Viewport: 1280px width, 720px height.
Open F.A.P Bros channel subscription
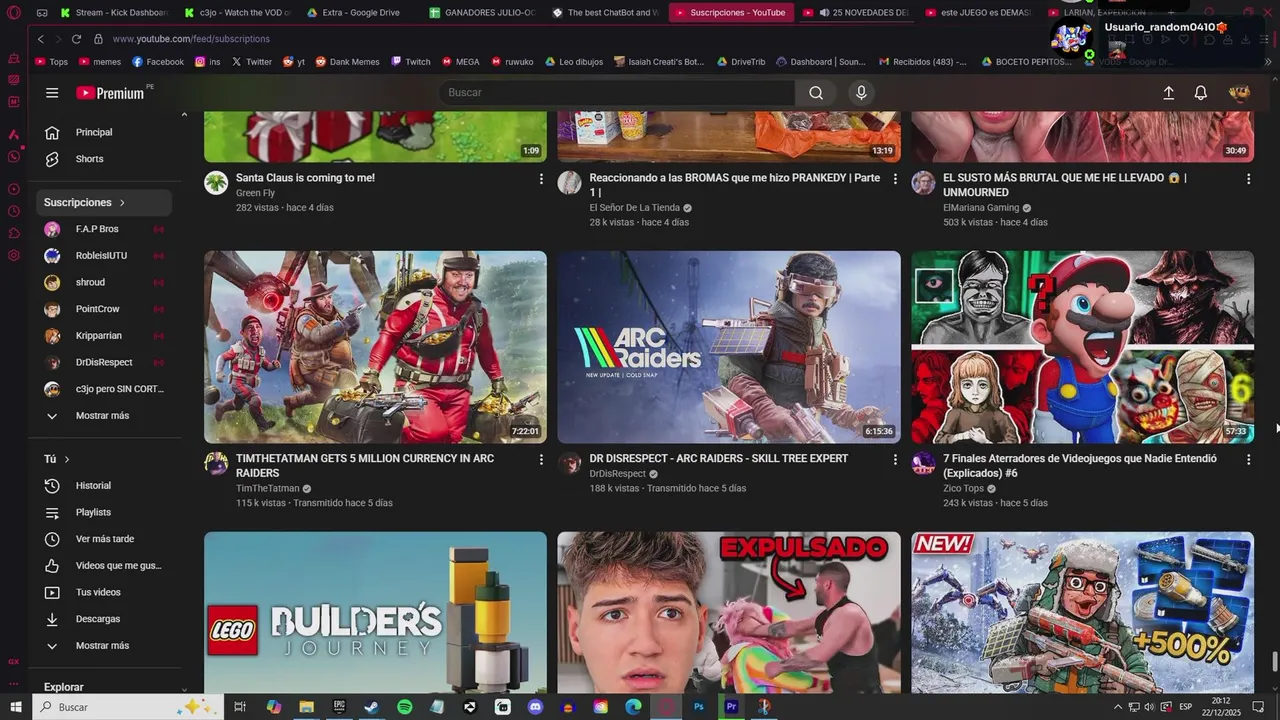(104, 229)
